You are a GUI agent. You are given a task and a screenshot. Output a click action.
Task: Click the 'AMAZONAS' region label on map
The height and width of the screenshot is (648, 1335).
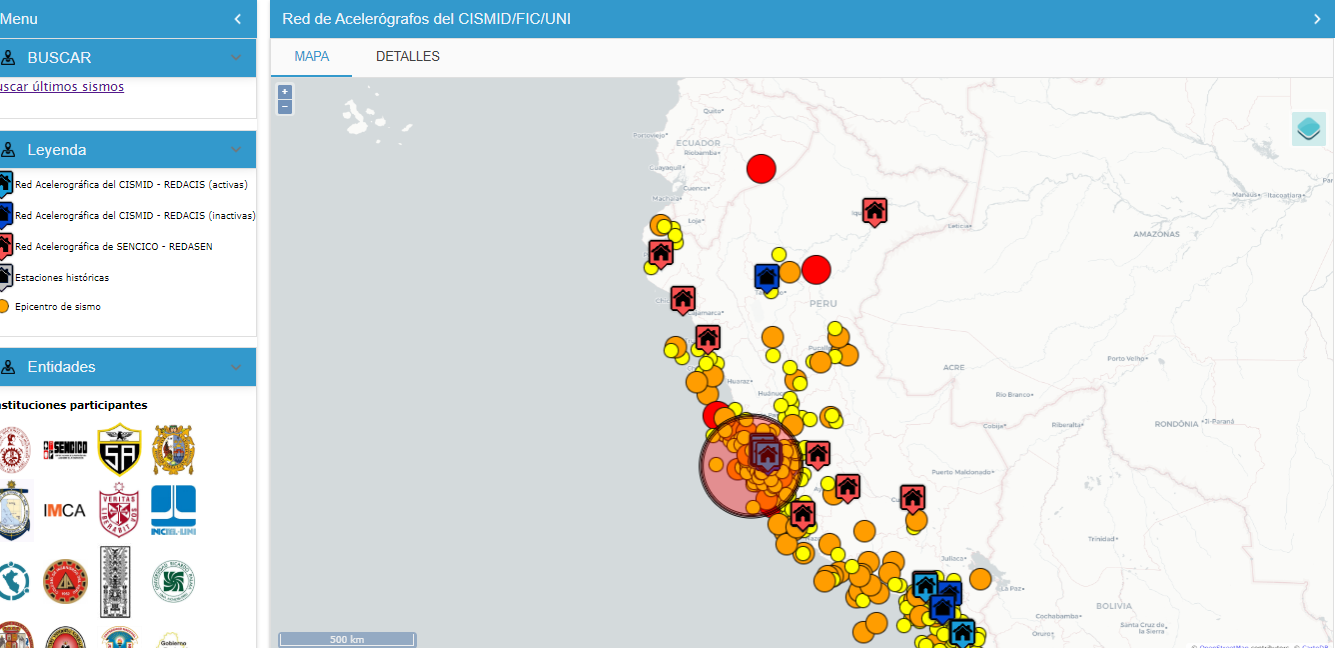tap(1156, 233)
